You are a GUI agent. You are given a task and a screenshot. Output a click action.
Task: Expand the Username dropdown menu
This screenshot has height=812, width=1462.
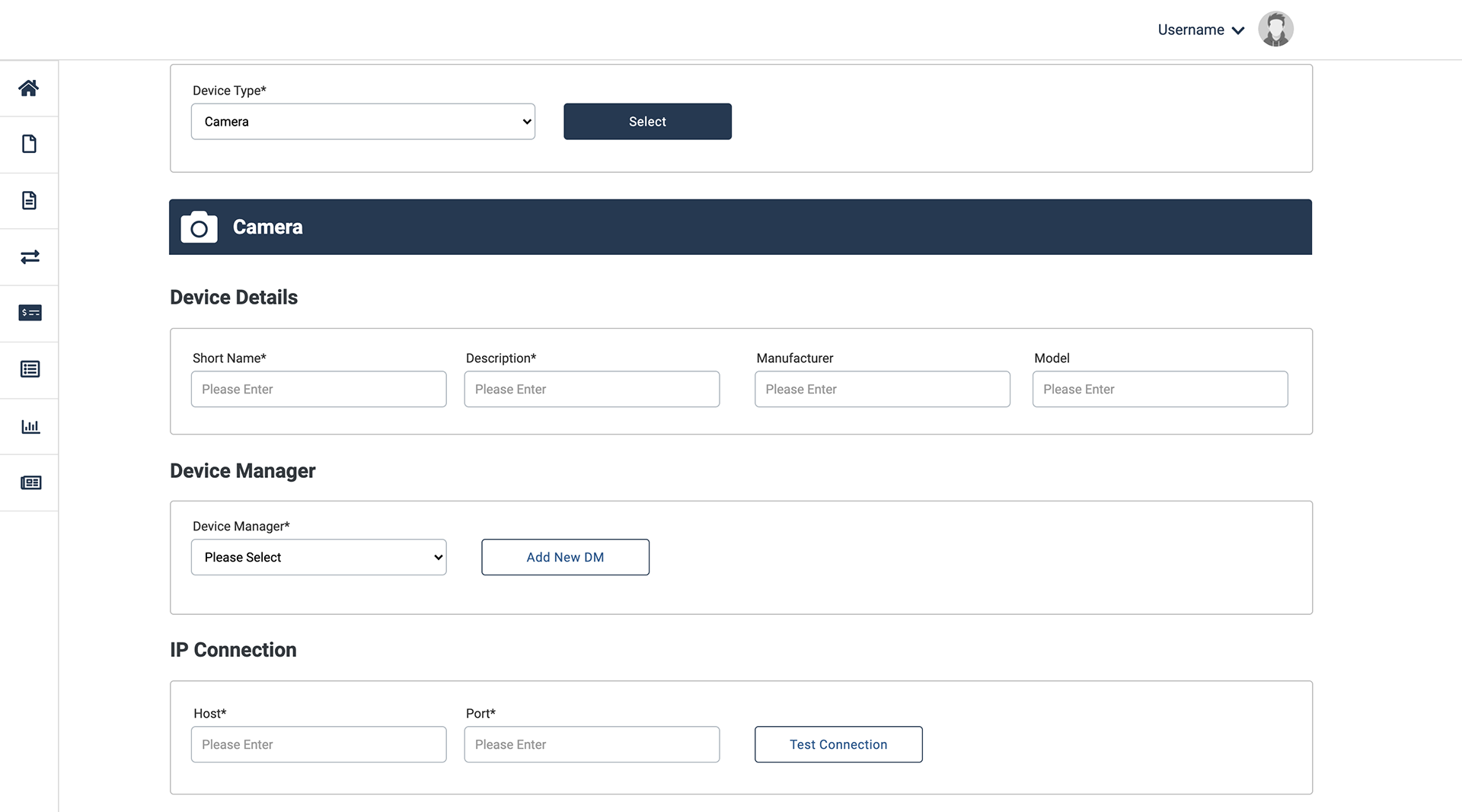coord(1201,30)
